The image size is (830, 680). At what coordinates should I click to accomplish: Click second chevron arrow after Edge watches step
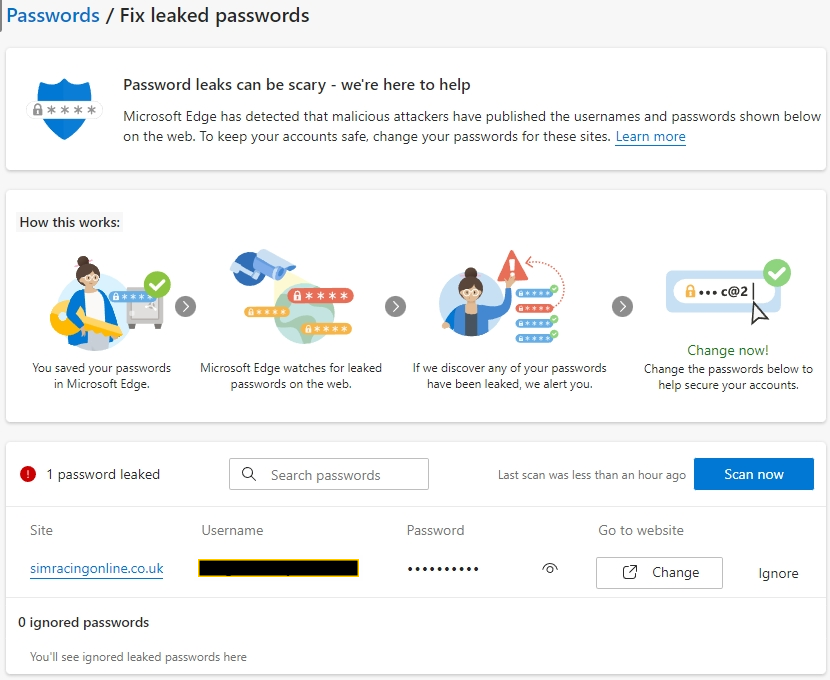395,306
